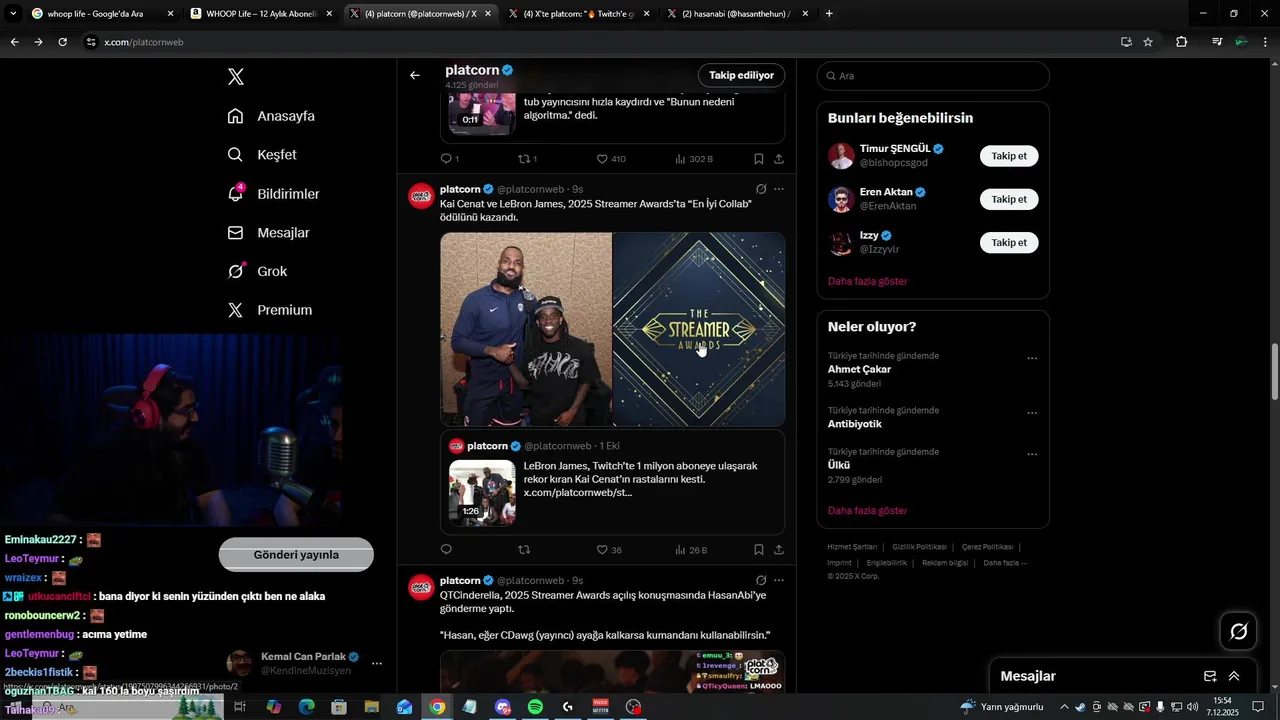
Task: Click Grok icon on Kai Cenat post
Action: (760, 188)
